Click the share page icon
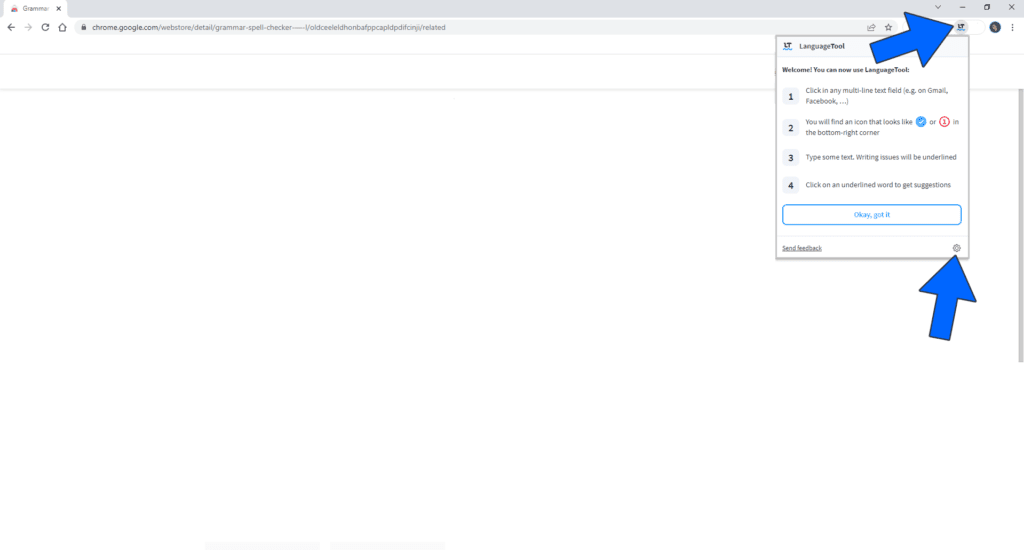 pyautogui.click(x=871, y=27)
